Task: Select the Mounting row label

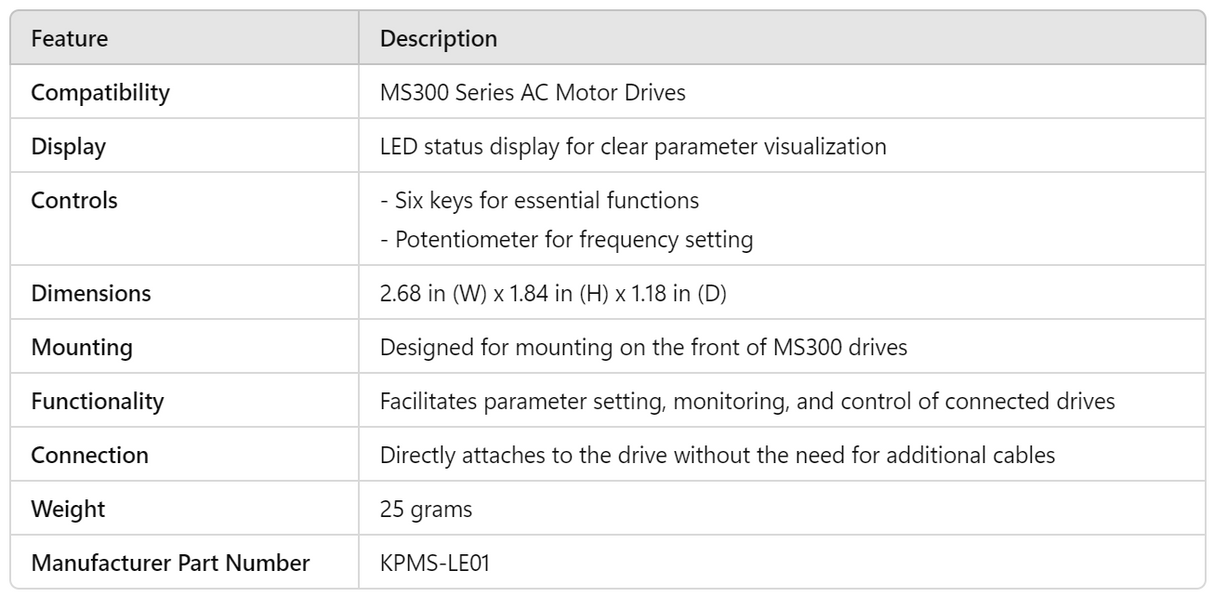Action: point(81,348)
